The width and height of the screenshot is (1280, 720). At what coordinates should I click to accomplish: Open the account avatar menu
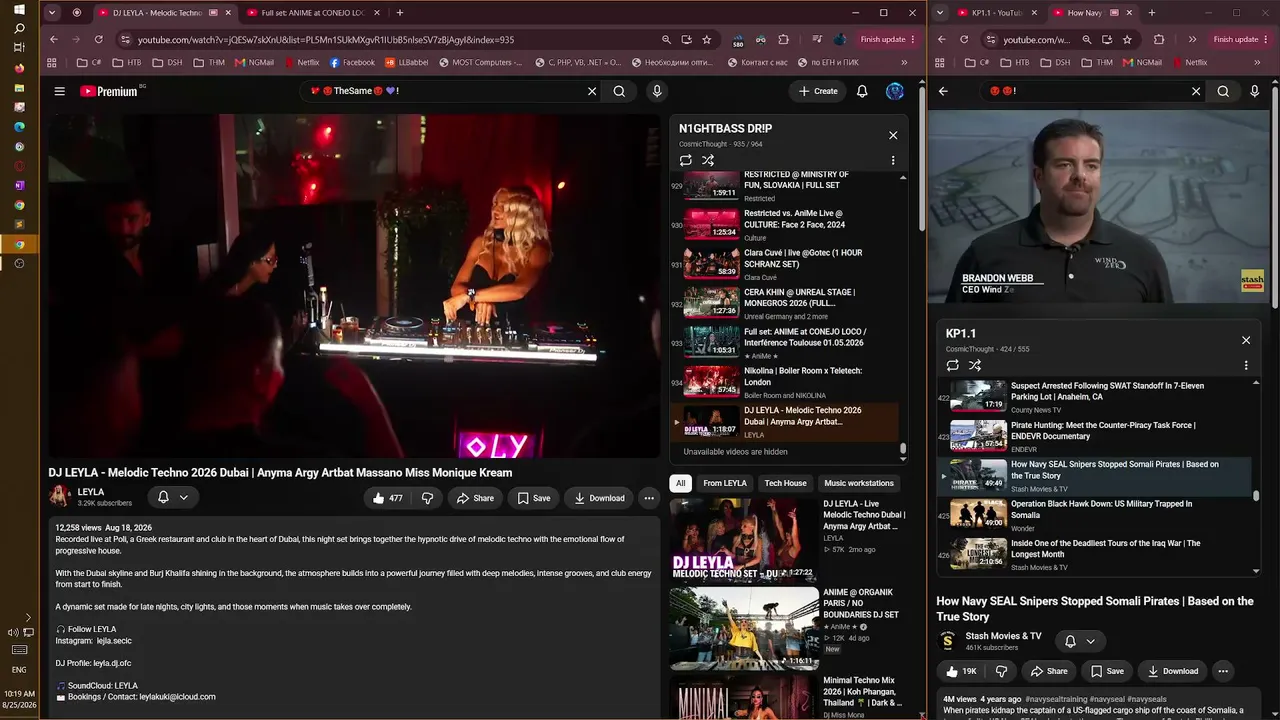pyautogui.click(x=895, y=91)
